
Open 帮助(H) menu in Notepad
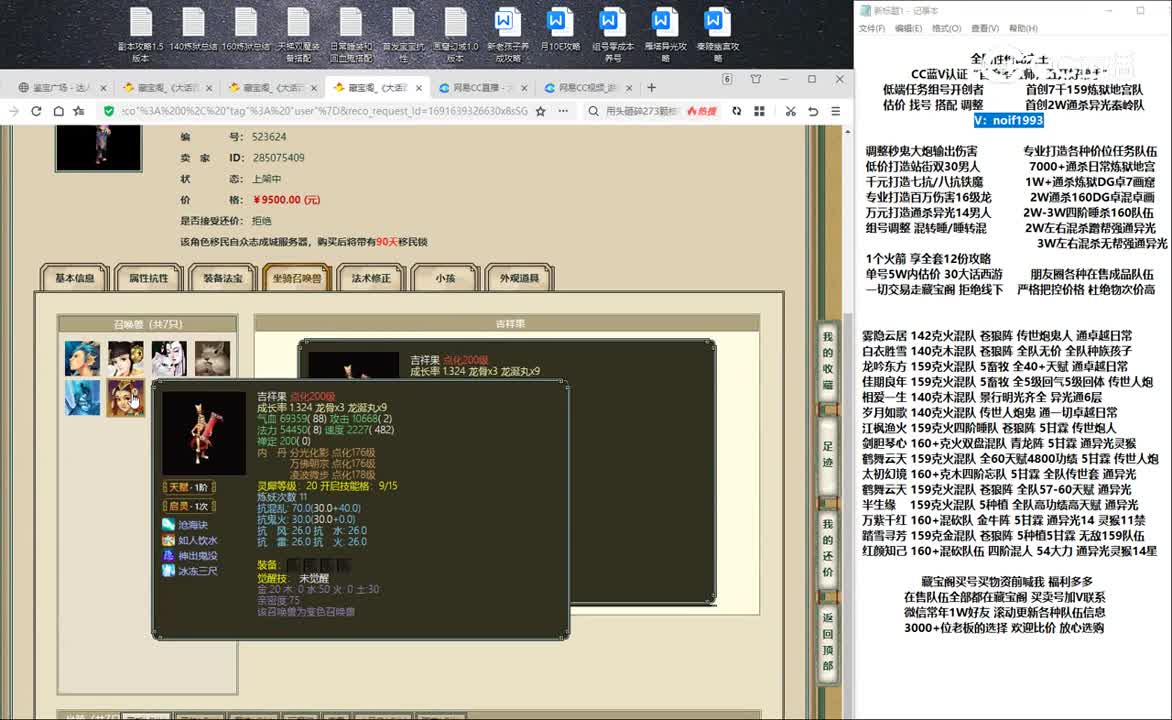[1023, 28]
